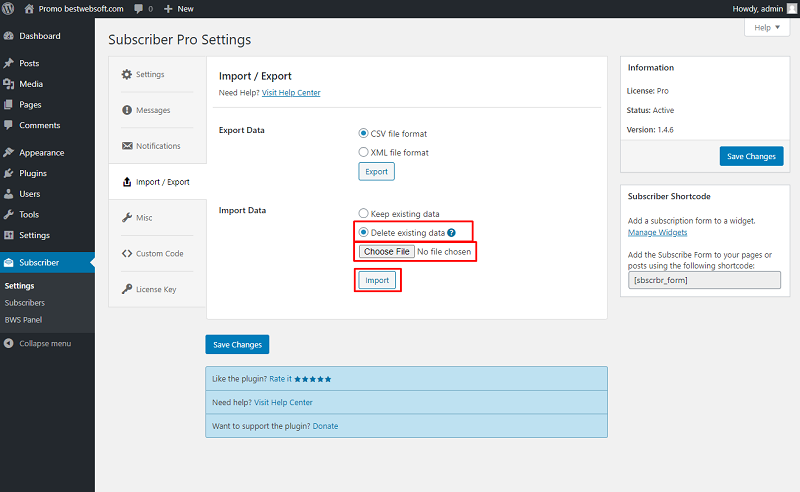Click the plus icon next to New
800x492 pixels.
(168, 9)
